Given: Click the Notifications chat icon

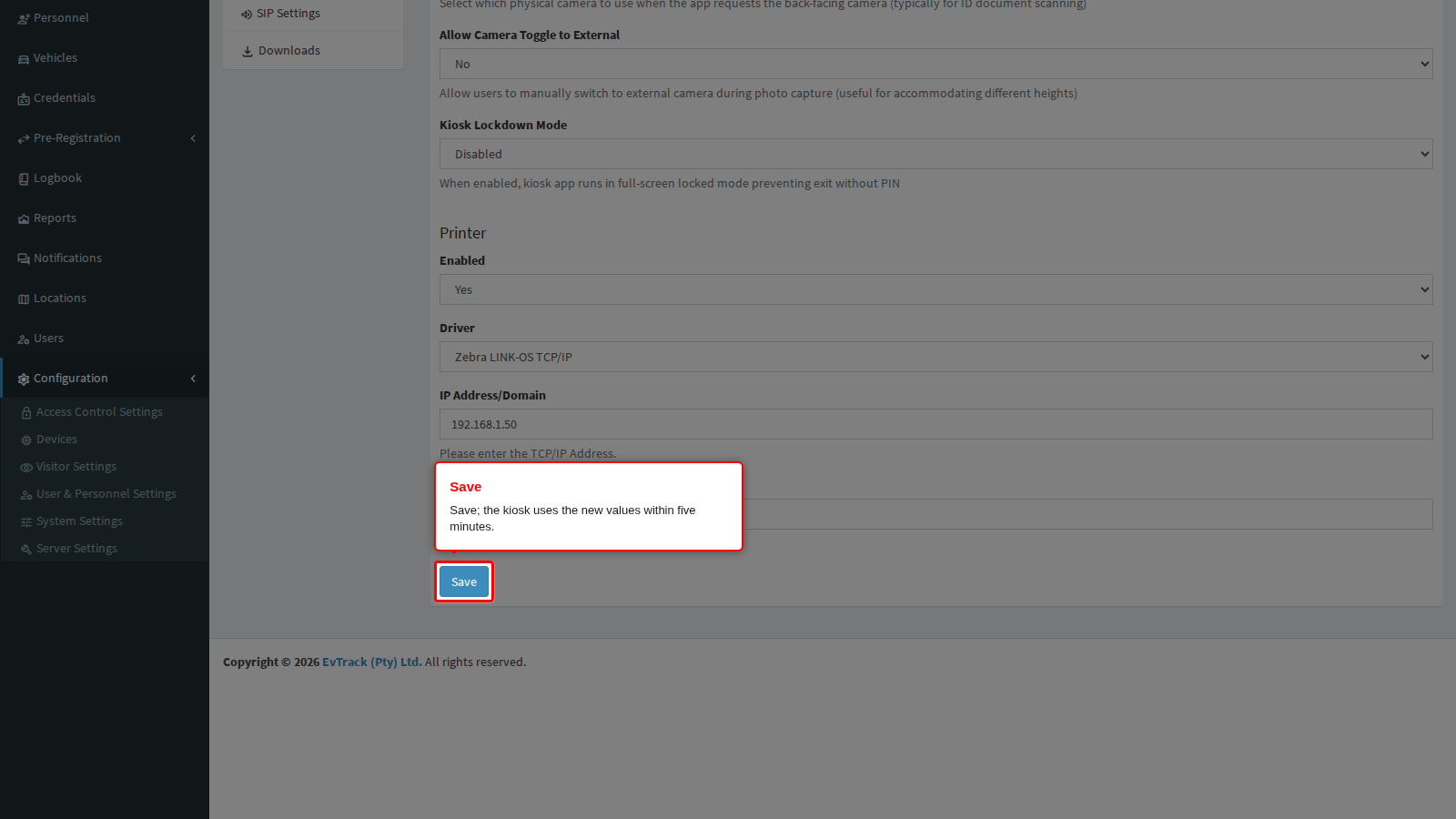Looking at the screenshot, I should click(x=24, y=258).
